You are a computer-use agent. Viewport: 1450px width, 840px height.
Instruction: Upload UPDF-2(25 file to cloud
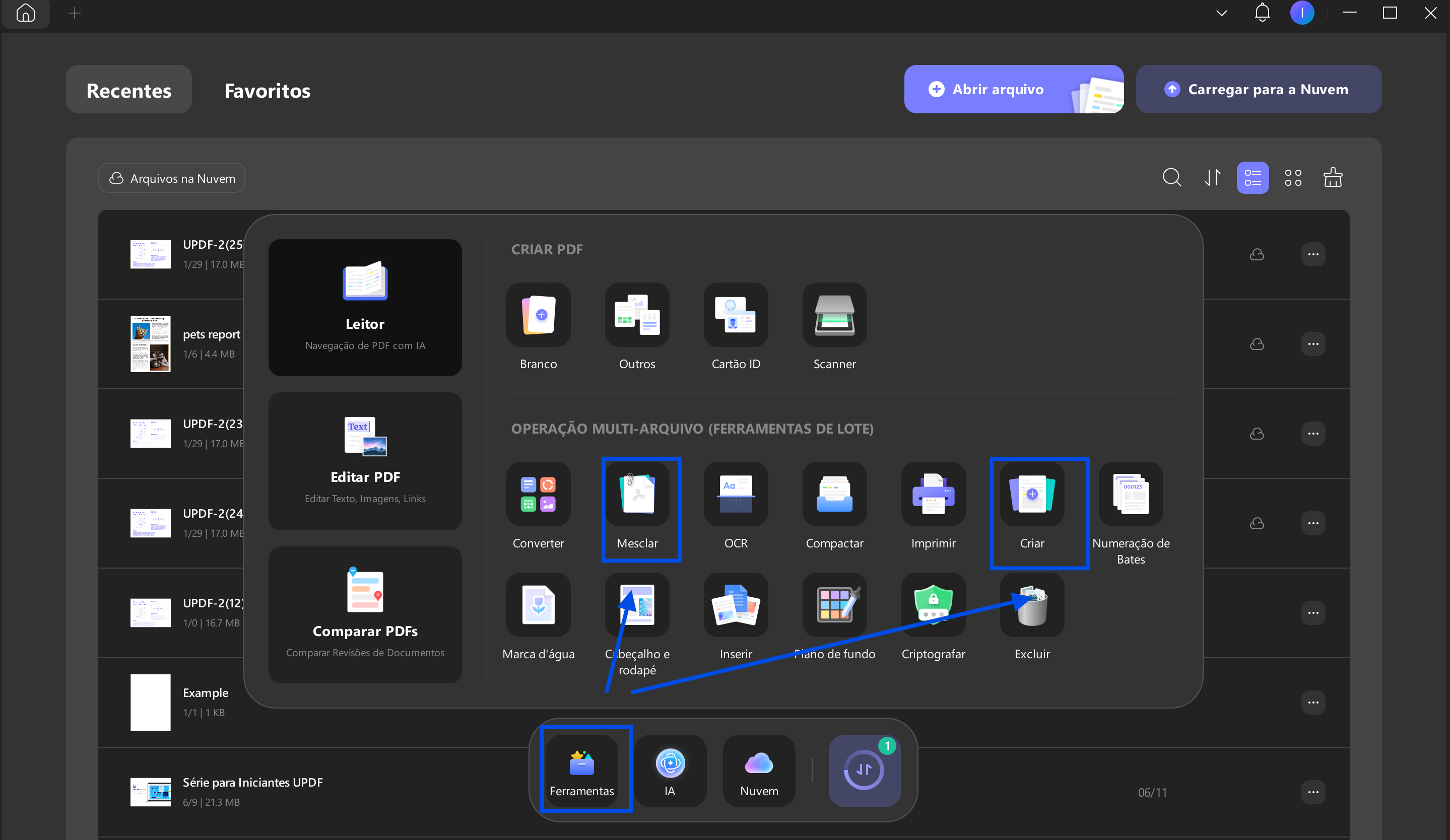[1257, 254]
